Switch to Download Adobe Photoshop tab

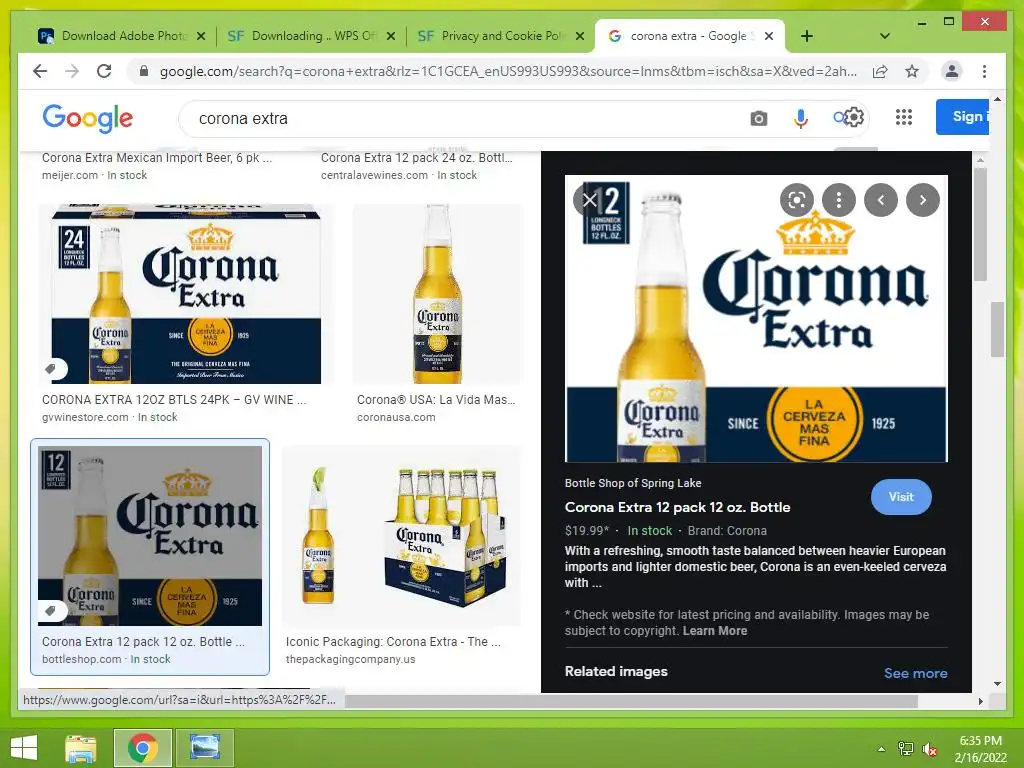tap(121, 36)
